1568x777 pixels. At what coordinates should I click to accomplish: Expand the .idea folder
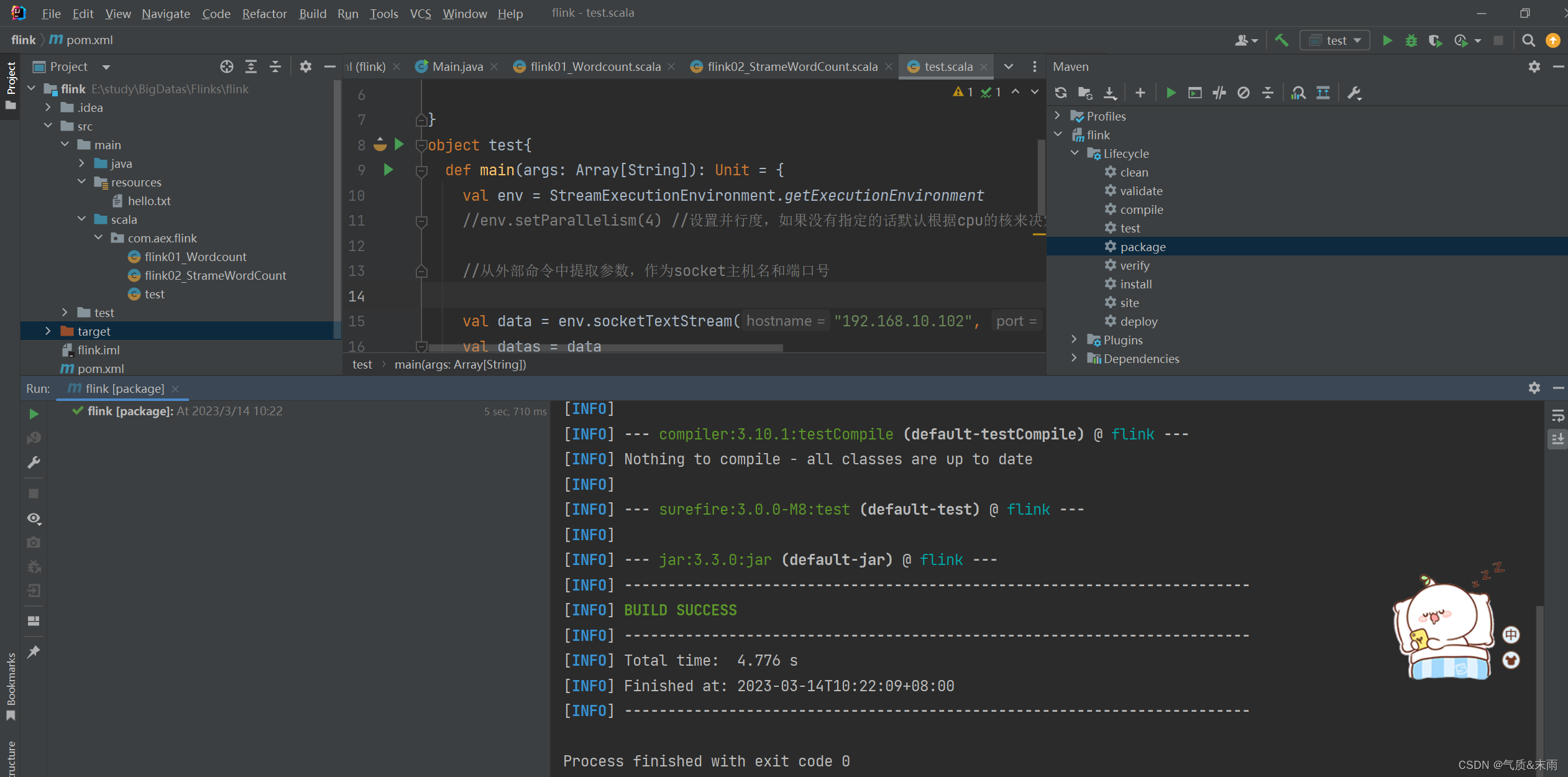(48, 108)
